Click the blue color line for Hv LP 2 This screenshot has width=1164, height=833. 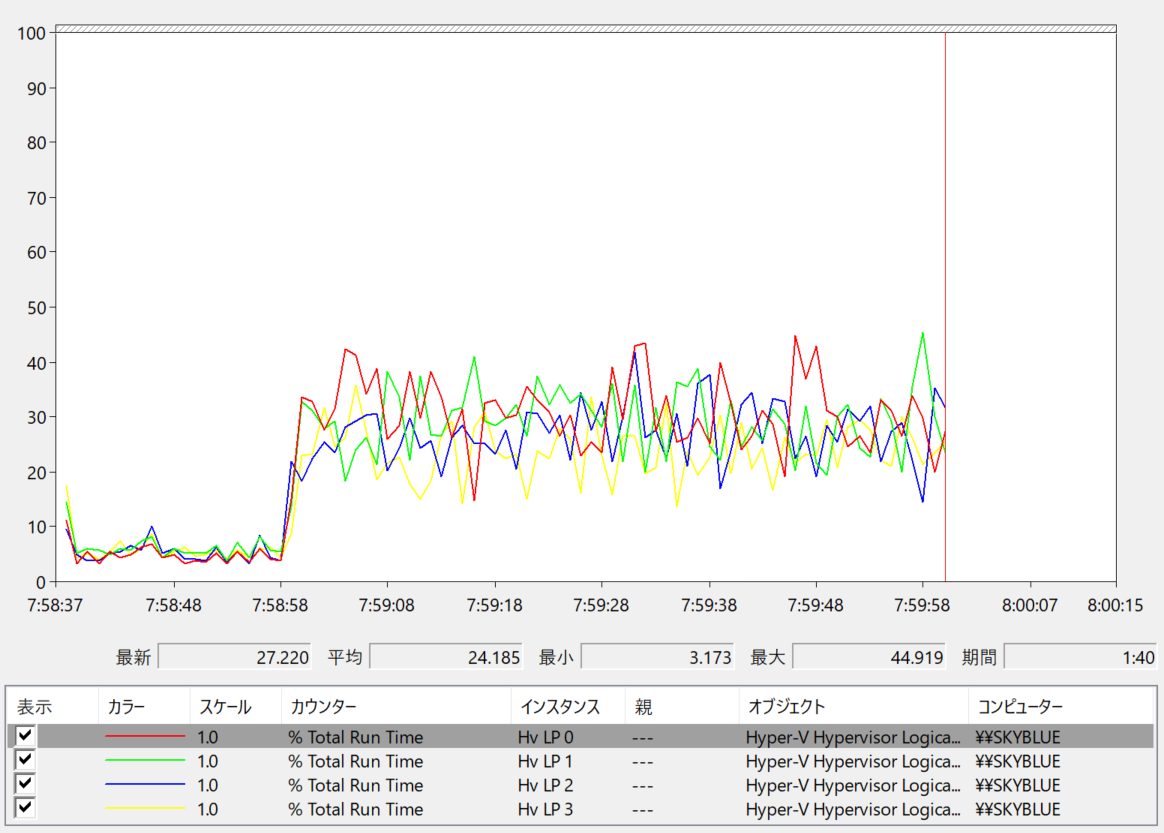pyautogui.click(x=145, y=784)
